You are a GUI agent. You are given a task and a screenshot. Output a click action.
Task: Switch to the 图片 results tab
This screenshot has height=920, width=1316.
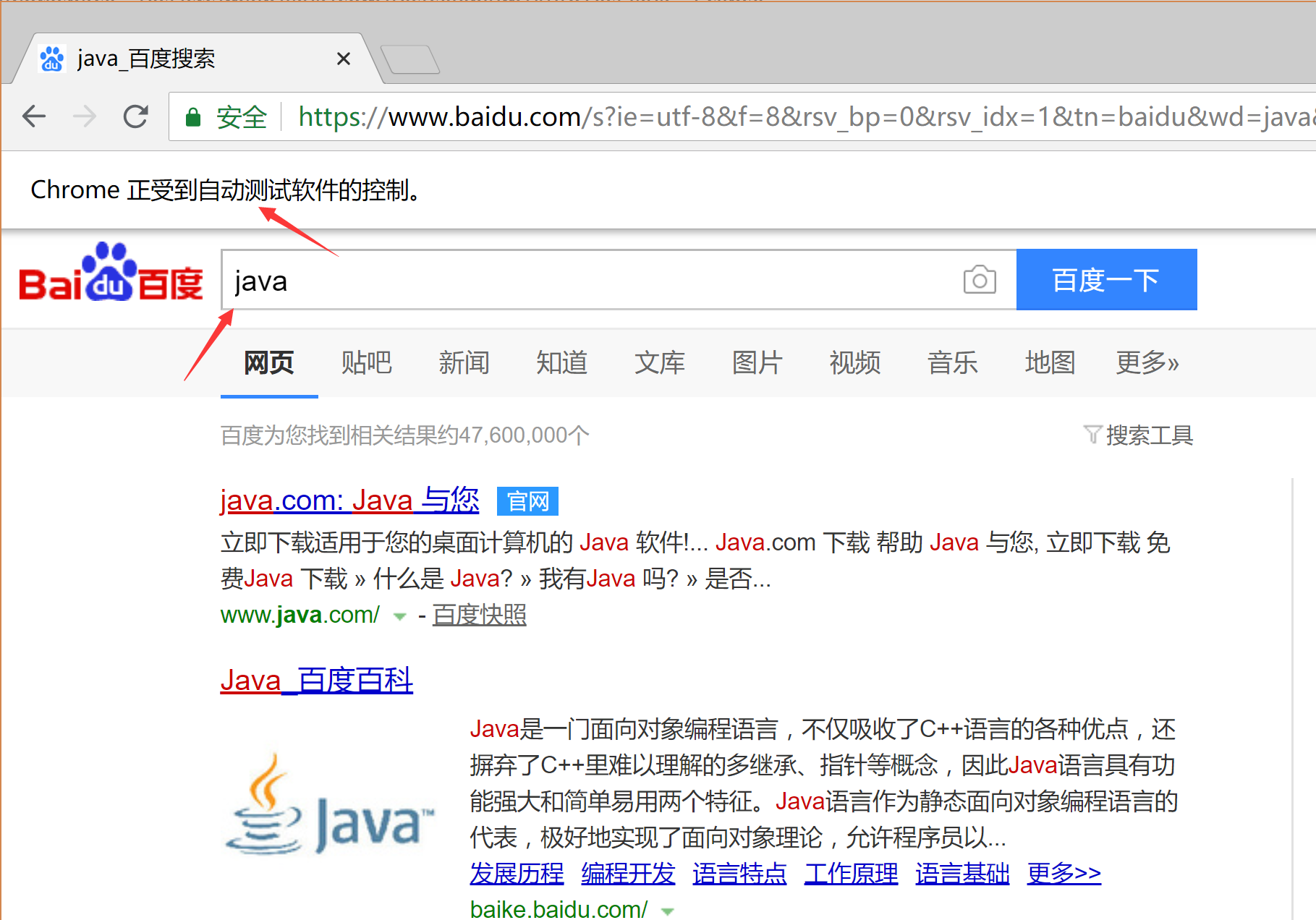pos(757,364)
